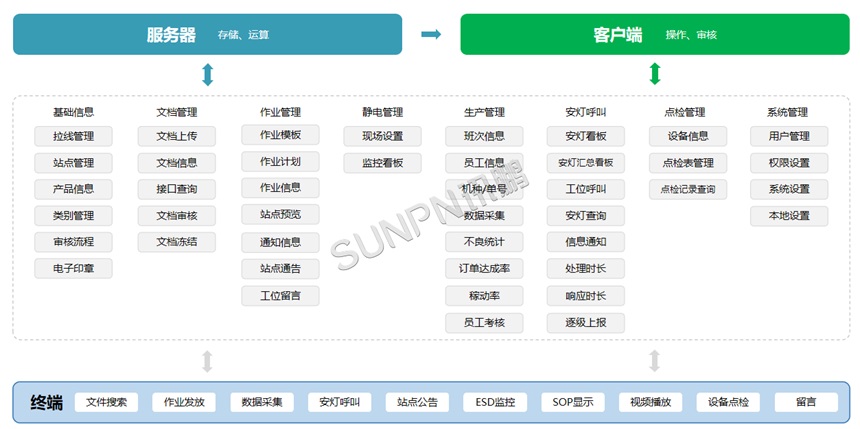Open the 审核流程 item

73,242
